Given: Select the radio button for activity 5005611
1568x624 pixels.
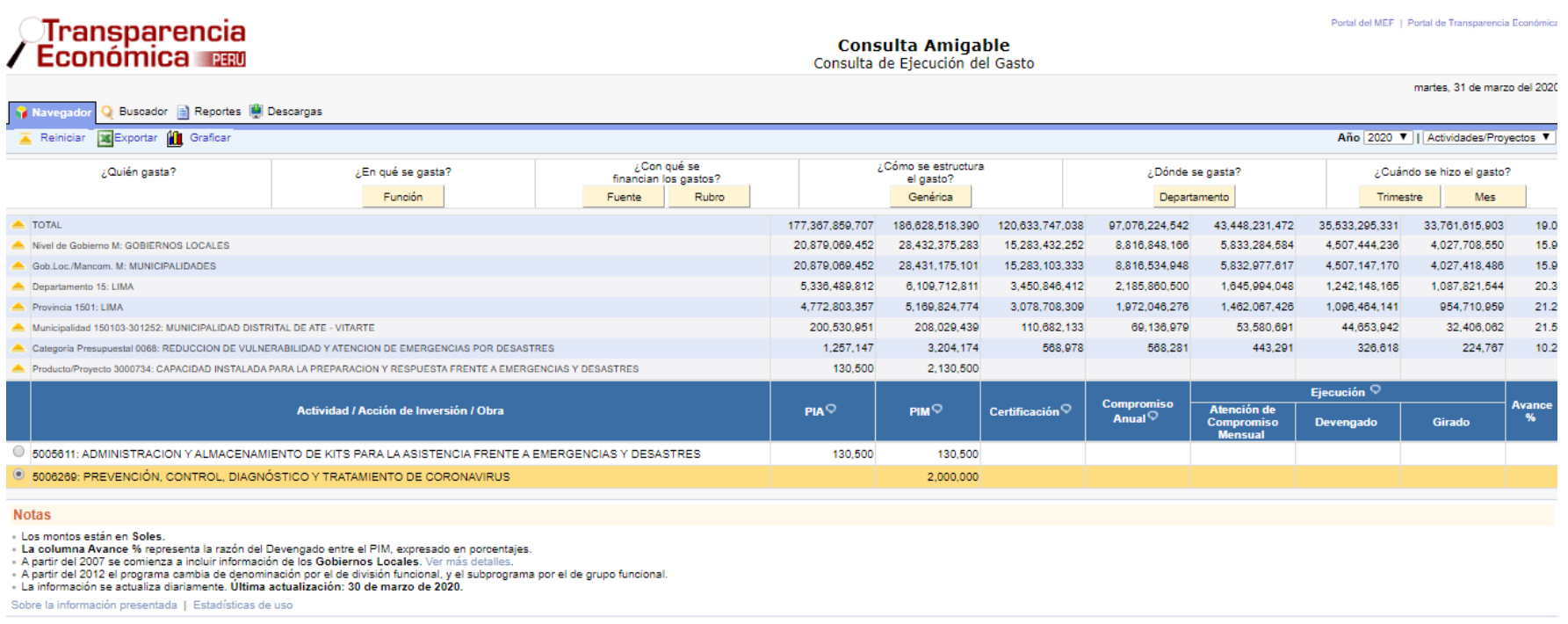Looking at the screenshot, I should tap(18, 452).
